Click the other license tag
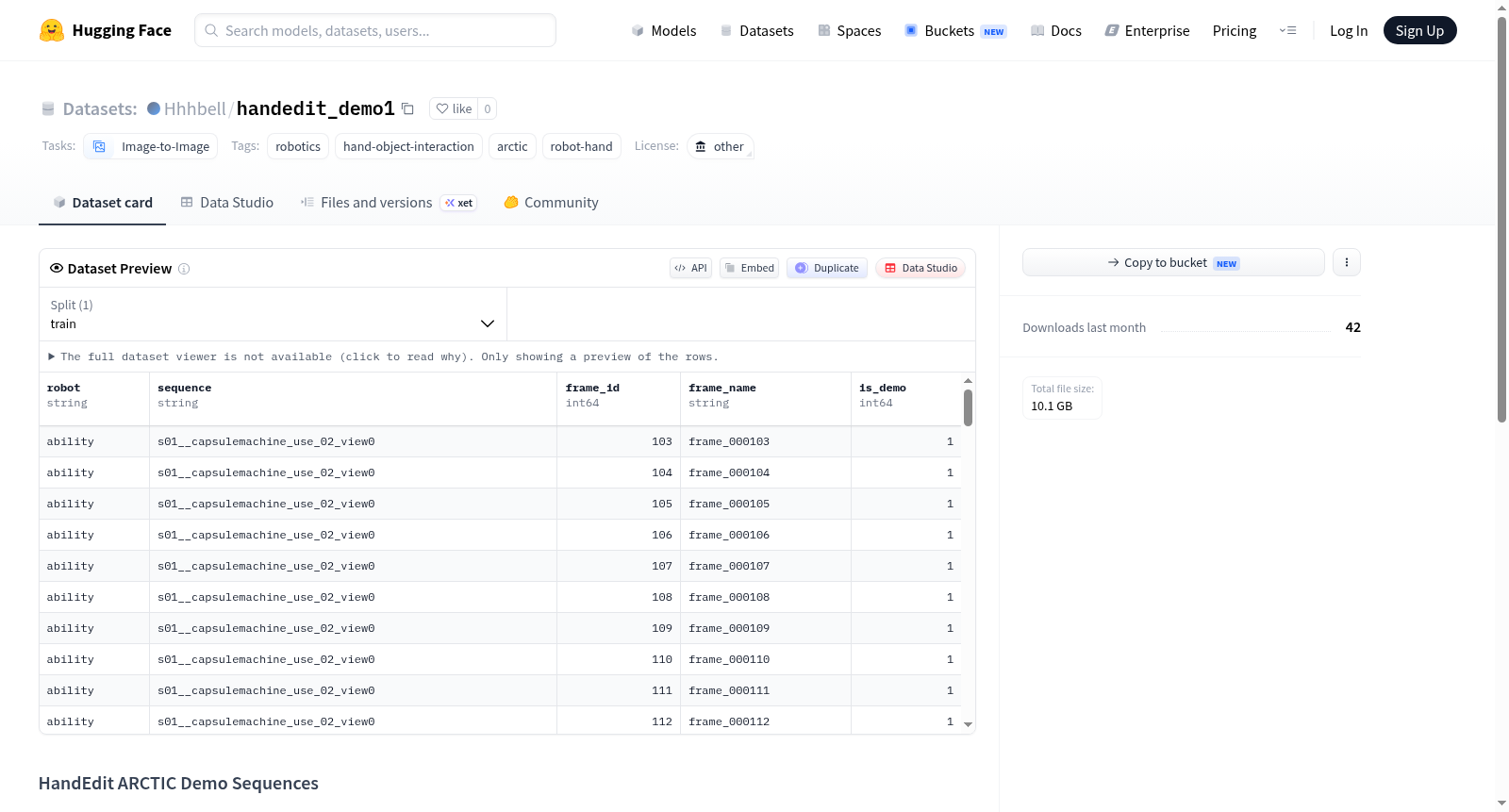The height and width of the screenshot is (812, 1509). pyautogui.click(x=721, y=146)
